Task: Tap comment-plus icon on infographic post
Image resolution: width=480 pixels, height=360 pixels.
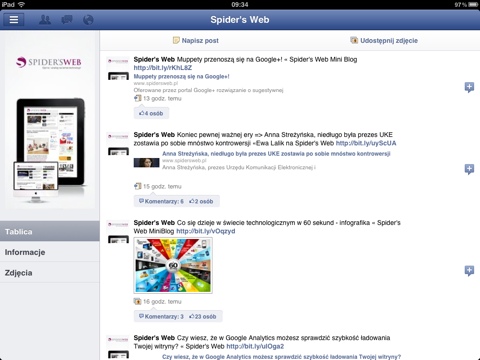Action: pos(469,271)
